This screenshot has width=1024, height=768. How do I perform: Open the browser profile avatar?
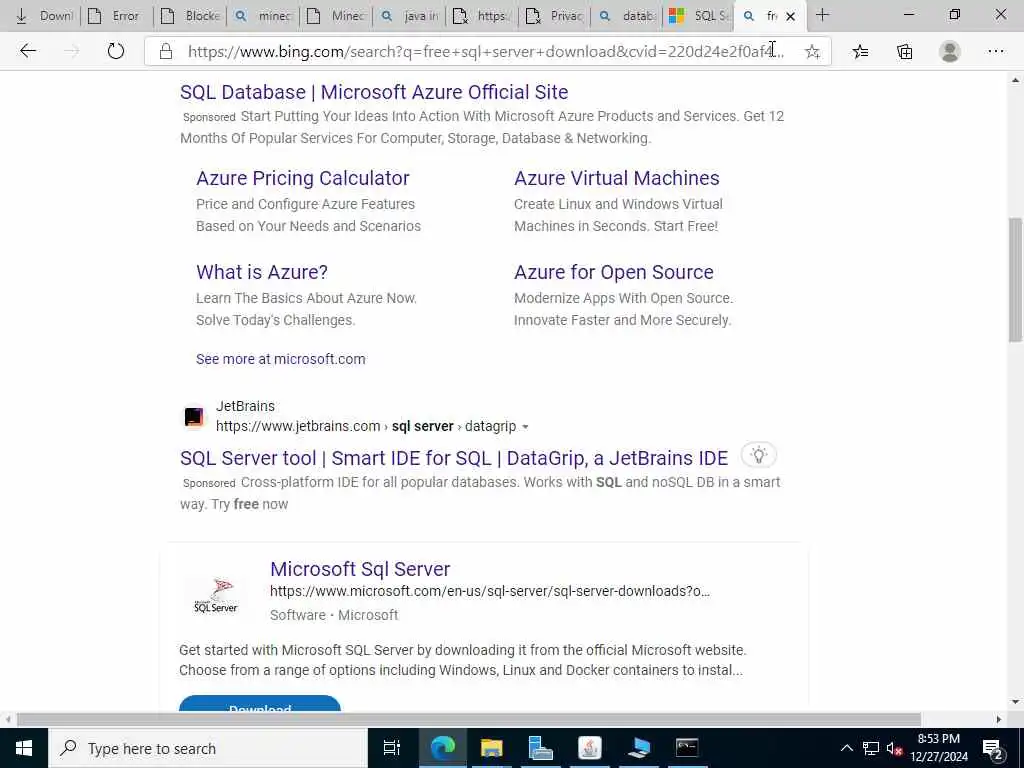point(950,52)
